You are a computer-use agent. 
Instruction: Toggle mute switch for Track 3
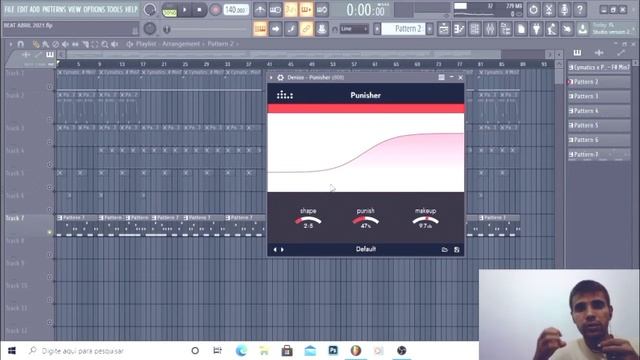[x=50, y=142]
